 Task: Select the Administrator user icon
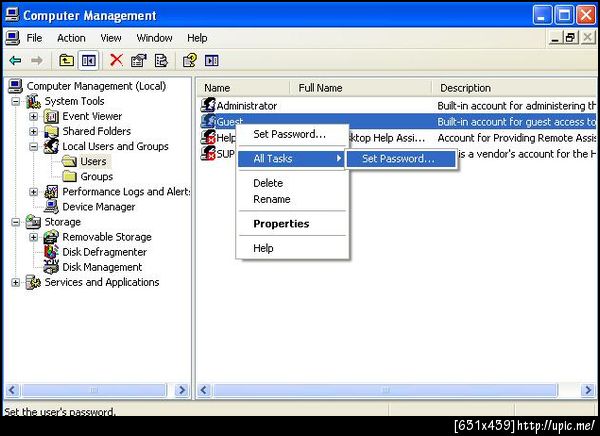208,105
